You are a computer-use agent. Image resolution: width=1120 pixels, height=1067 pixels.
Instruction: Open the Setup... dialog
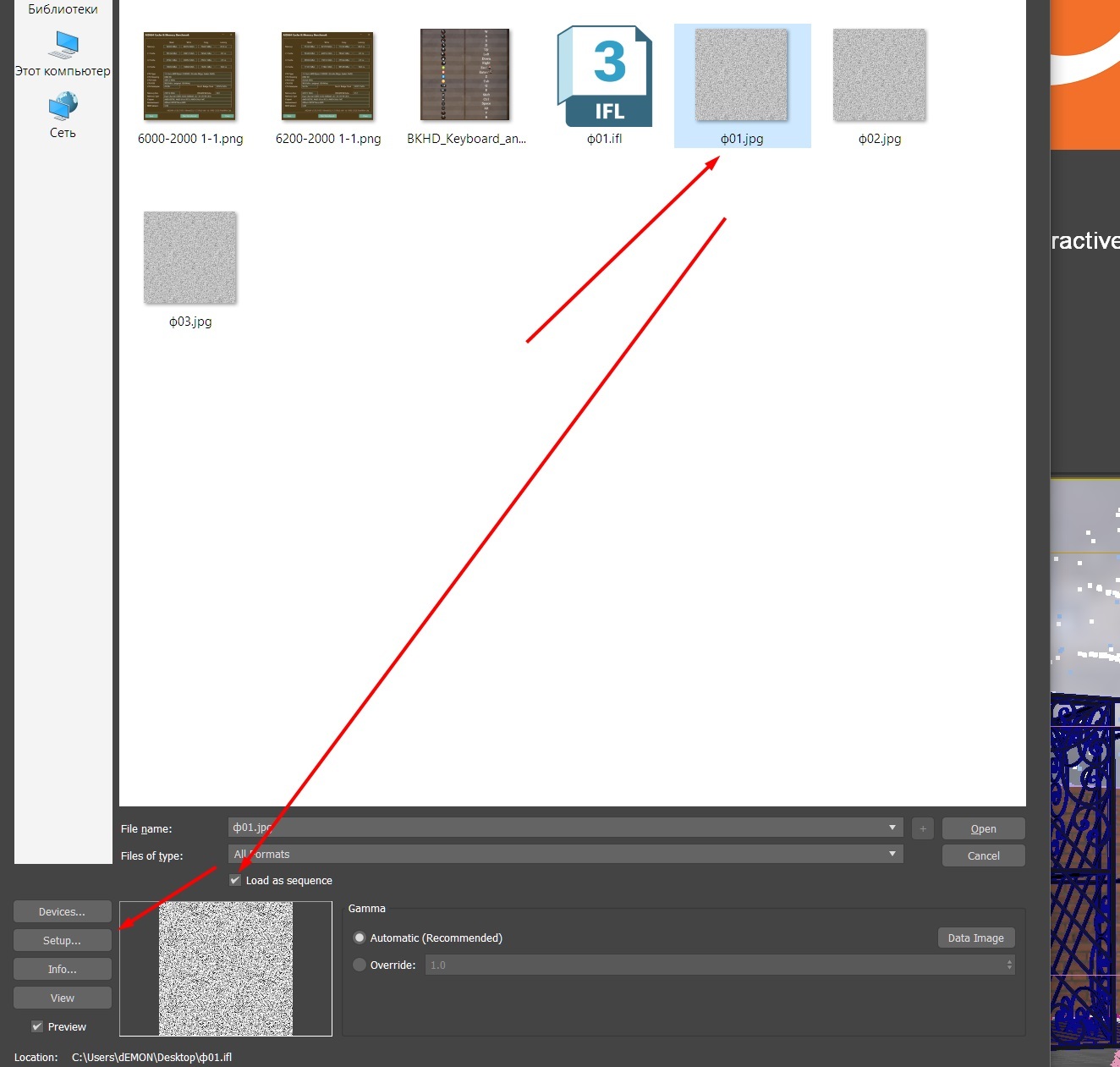coord(63,940)
